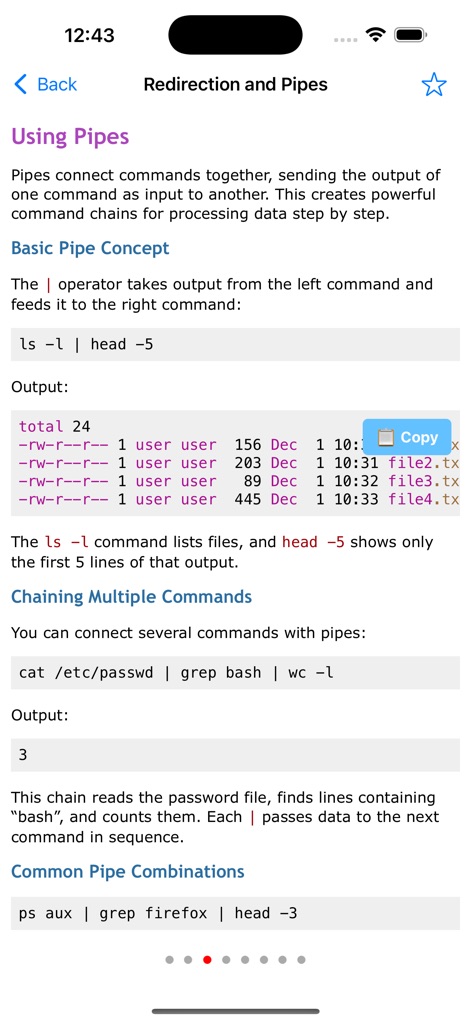
Task: Jump to the last page dot
Action: pyautogui.click(x=301, y=960)
